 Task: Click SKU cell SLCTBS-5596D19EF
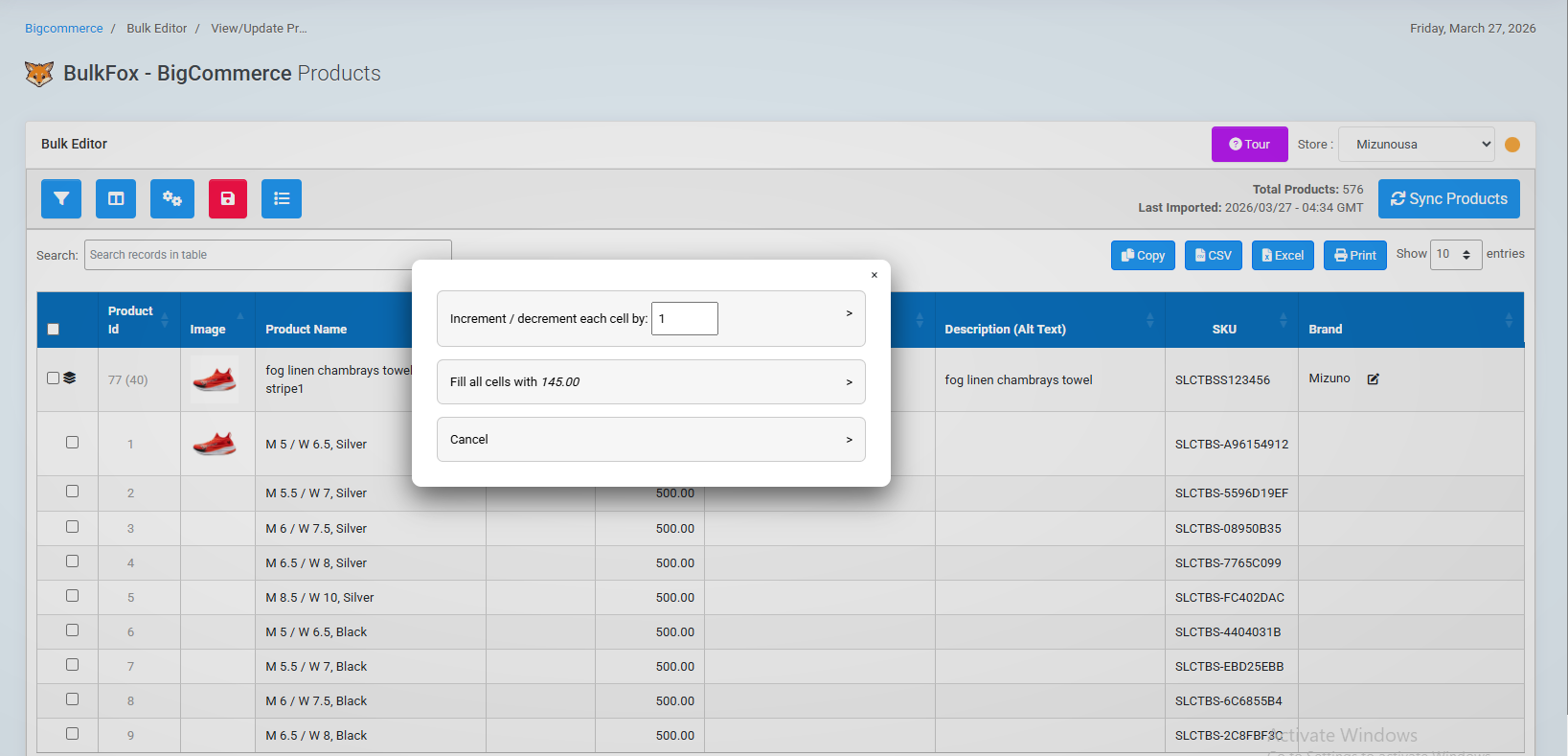click(1232, 493)
